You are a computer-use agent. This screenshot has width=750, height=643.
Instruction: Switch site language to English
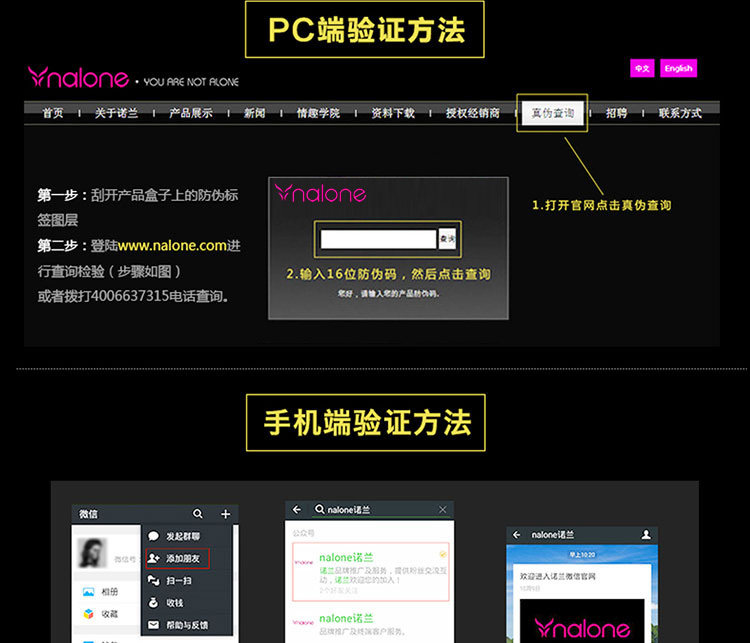coord(678,68)
